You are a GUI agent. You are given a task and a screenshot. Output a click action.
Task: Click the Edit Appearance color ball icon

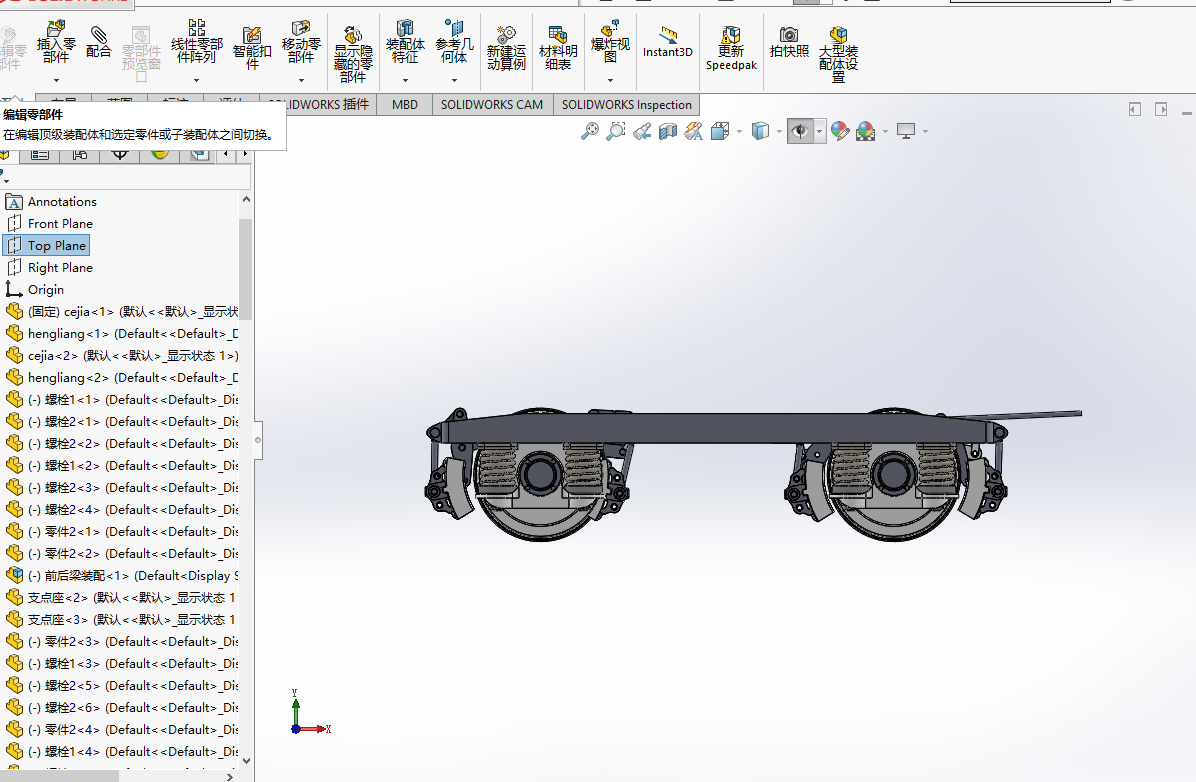[x=840, y=131]
